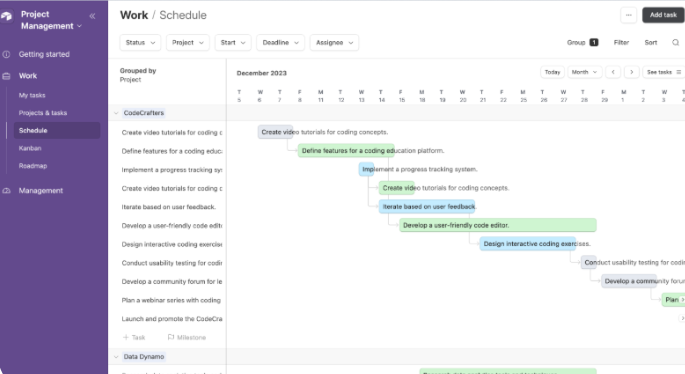Click the Milestone flag icon

click(x=171, y=337)
